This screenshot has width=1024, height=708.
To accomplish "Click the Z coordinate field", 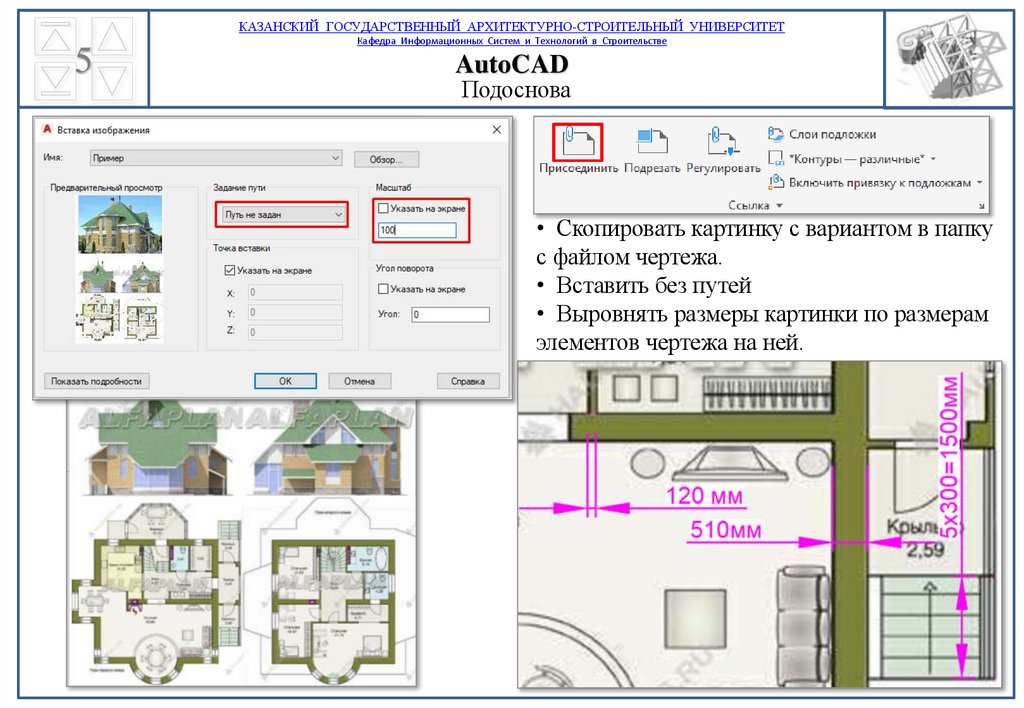I will [x=295, y=332].
